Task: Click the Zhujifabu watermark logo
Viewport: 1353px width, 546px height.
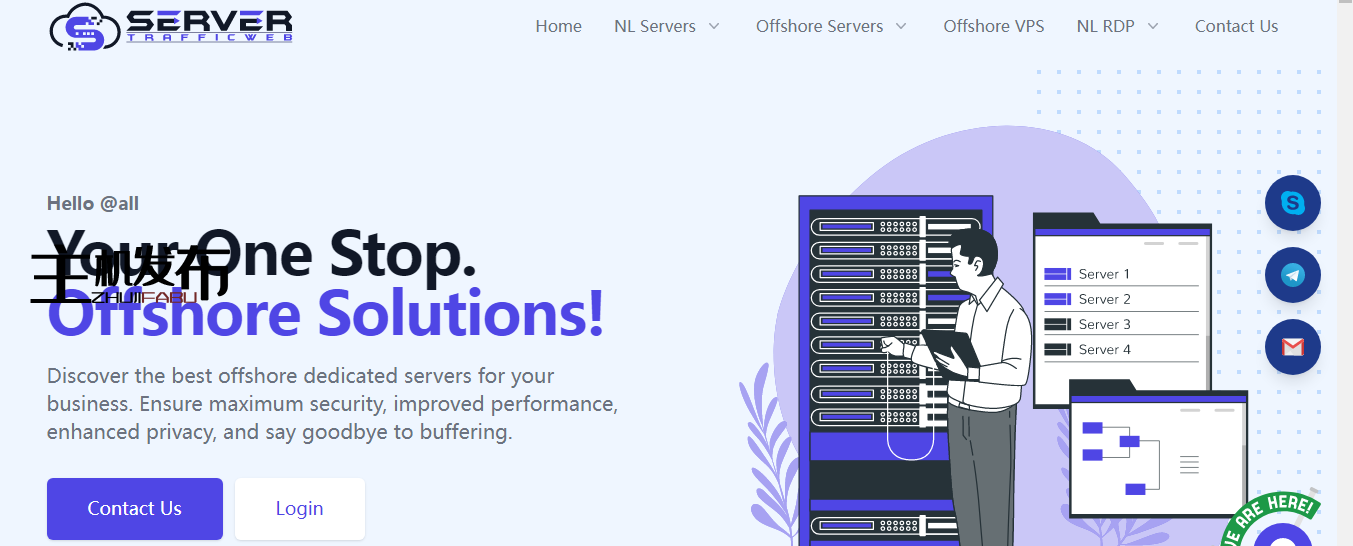Action: [130, 277]
